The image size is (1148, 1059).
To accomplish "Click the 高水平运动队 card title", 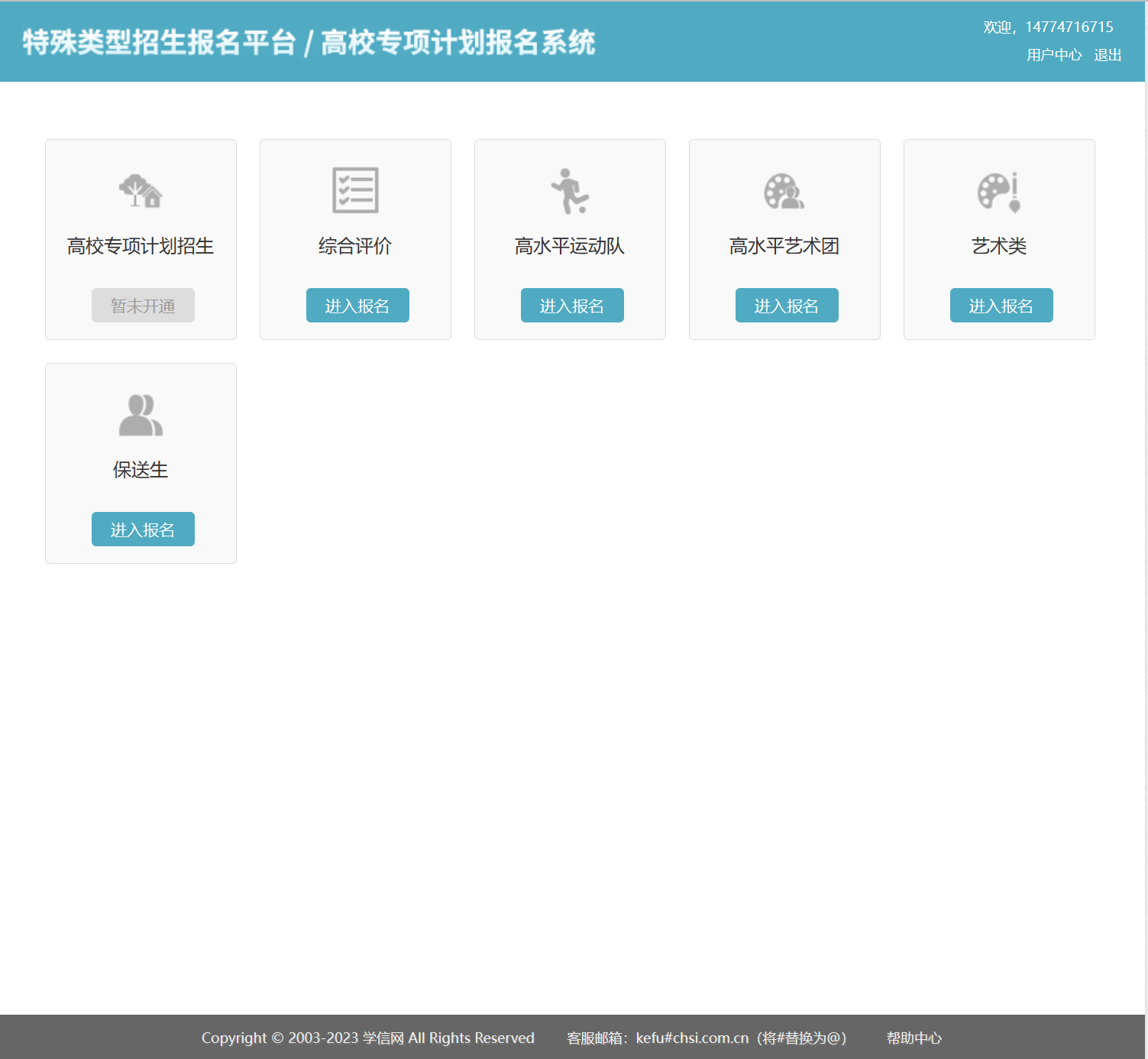I will [x=570, y=246].
